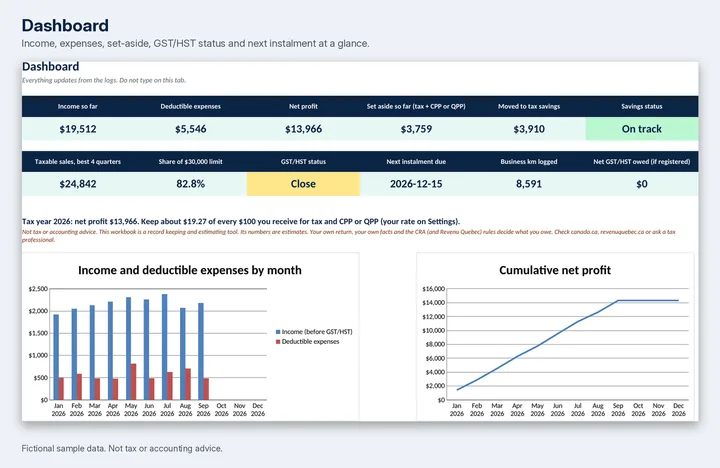Click the $13,966 net profit cell
Viewport: 720px width, 468px height.
pyautogui.click(x=304, y=129)
